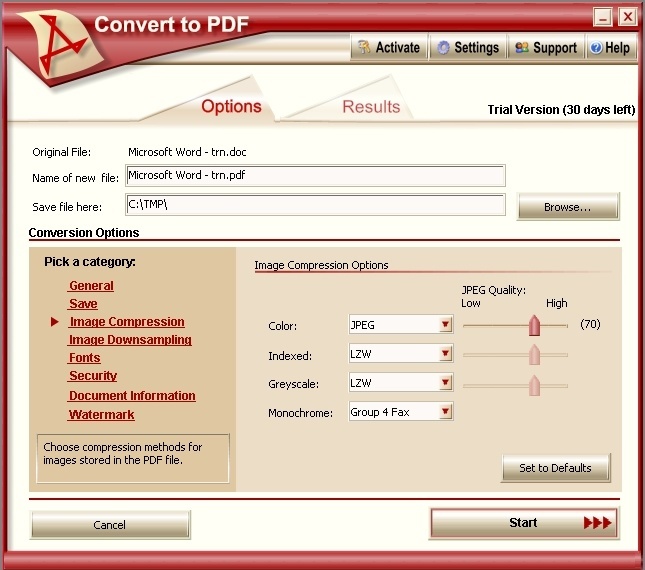The height and width of the screenshot is (570, 645).
Task: Select the Fonts category
Action: coord(84,358)
